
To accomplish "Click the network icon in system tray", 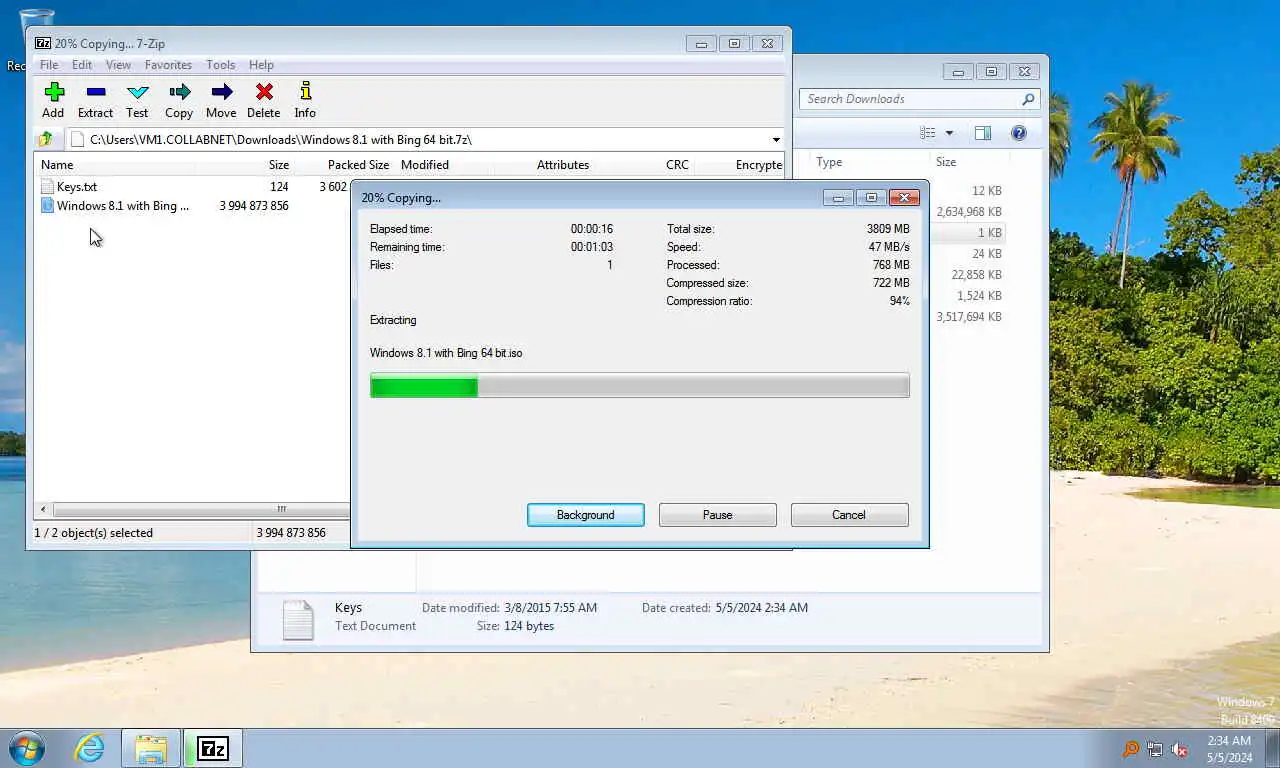I will click(x=1155, y=749).
